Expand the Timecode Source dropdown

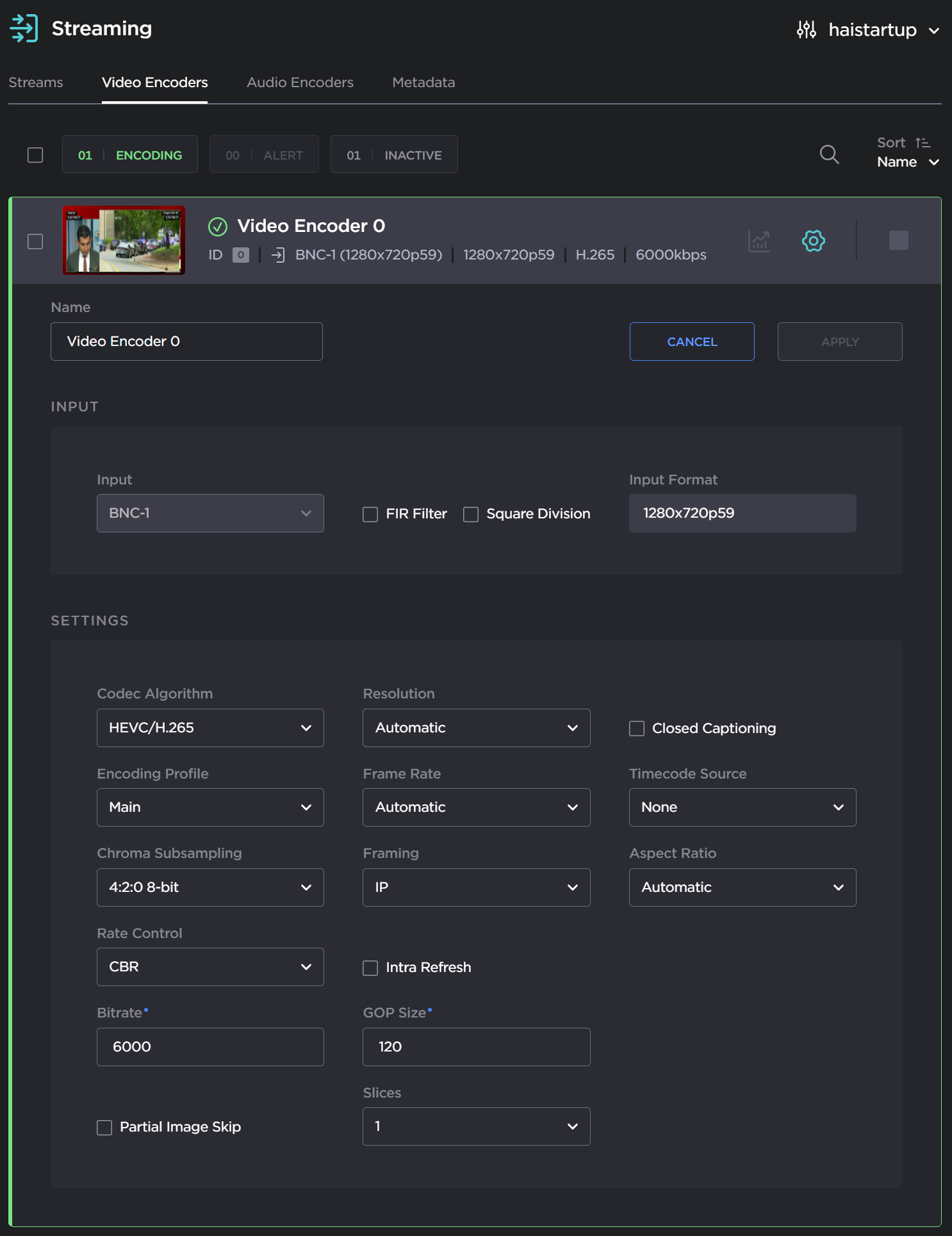click(x=742, y=807)
